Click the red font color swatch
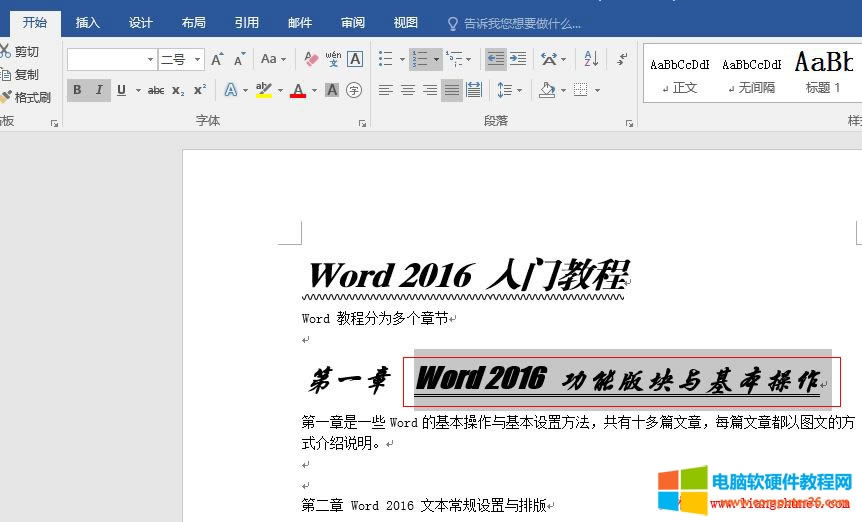 pos(297,91)
